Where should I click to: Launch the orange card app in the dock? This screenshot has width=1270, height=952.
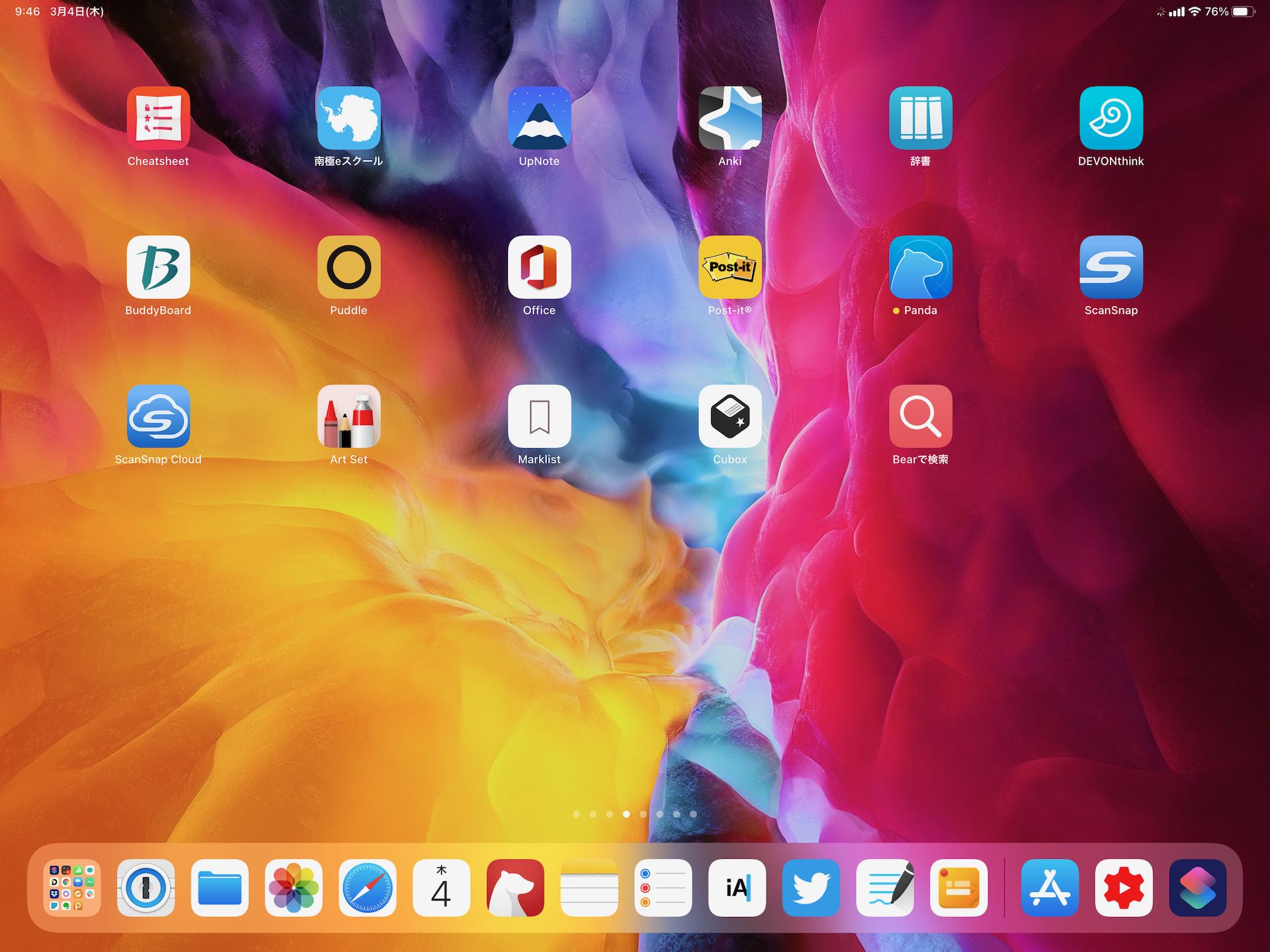(x=959, y=888)
